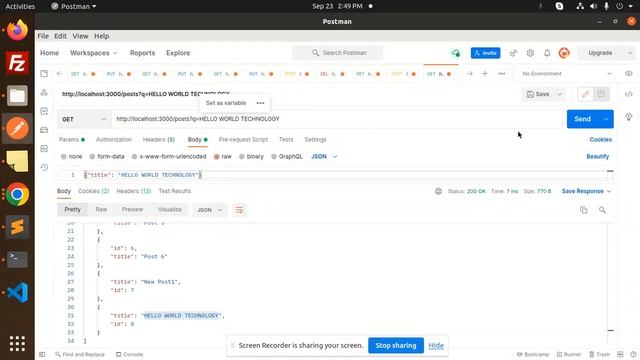Send the GET request

coord(583,119)
